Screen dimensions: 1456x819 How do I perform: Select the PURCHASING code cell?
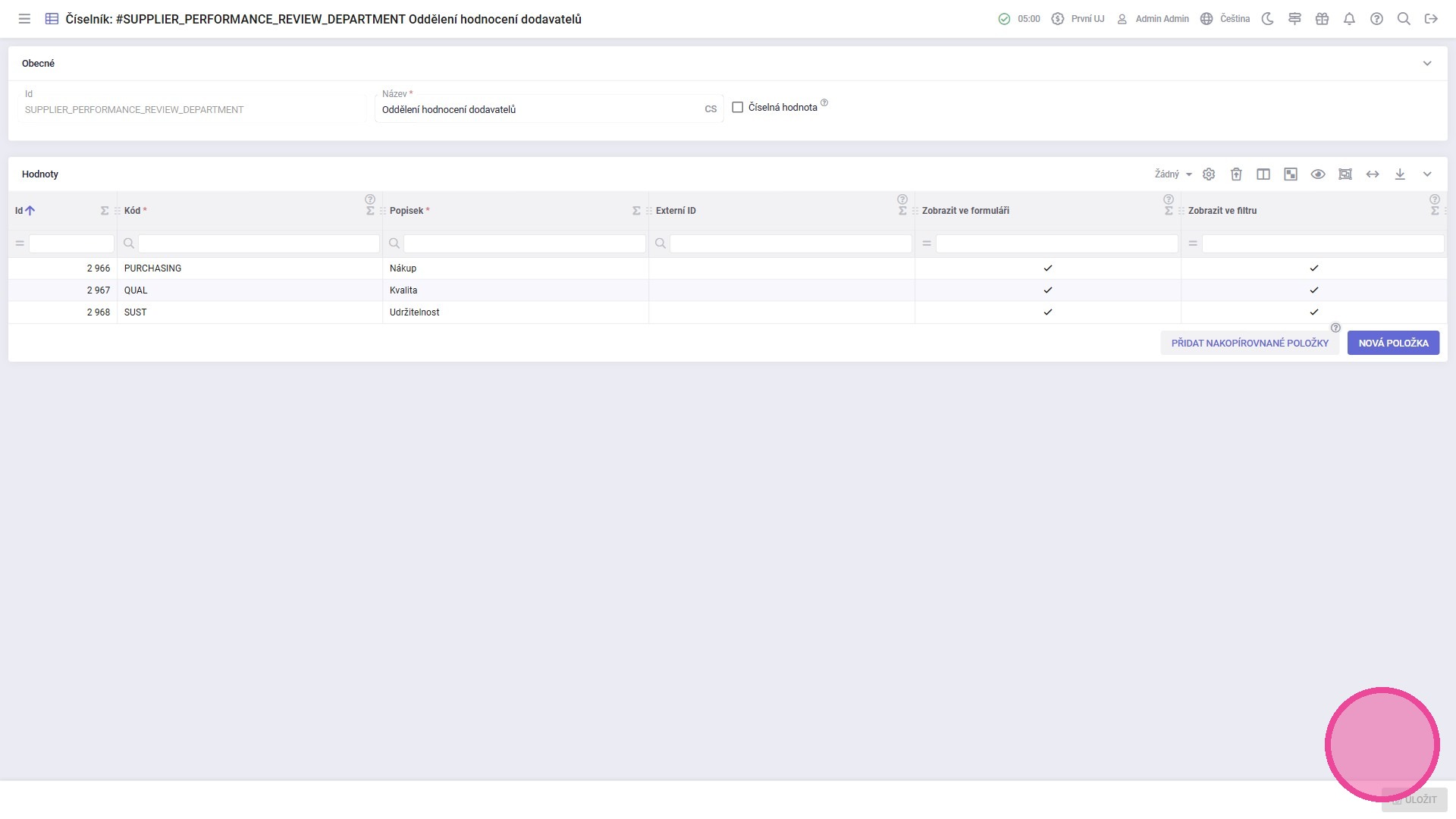[250, 268]
